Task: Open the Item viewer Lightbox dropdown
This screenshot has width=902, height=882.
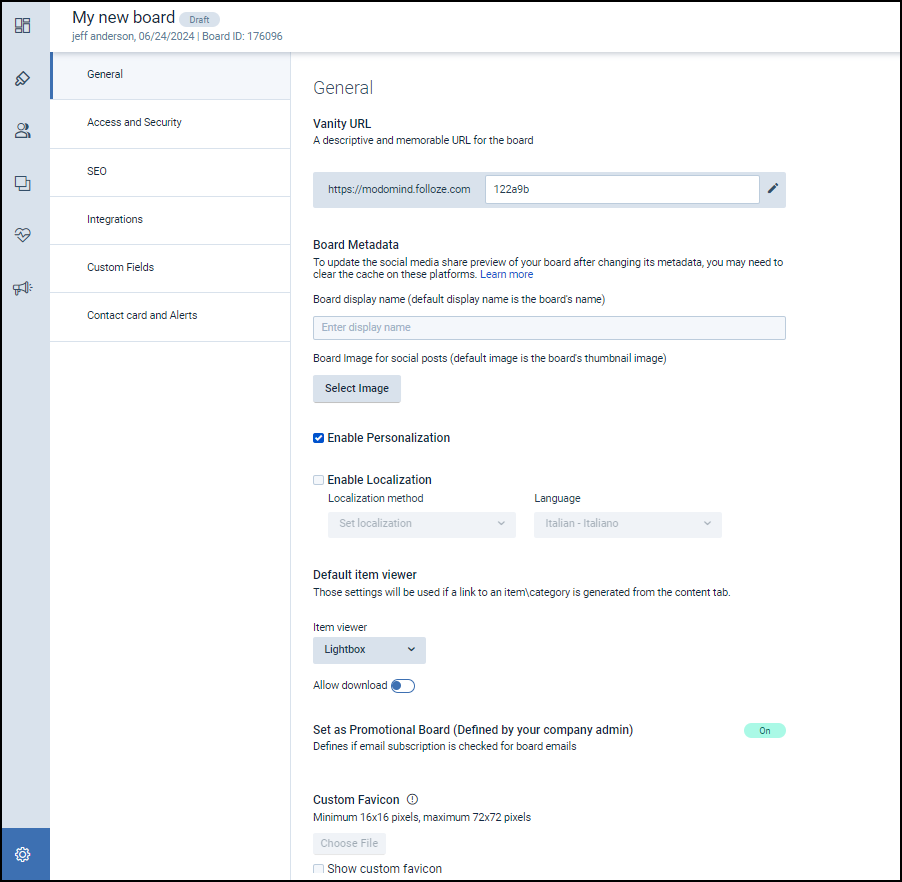Action: tap(369, 650)
